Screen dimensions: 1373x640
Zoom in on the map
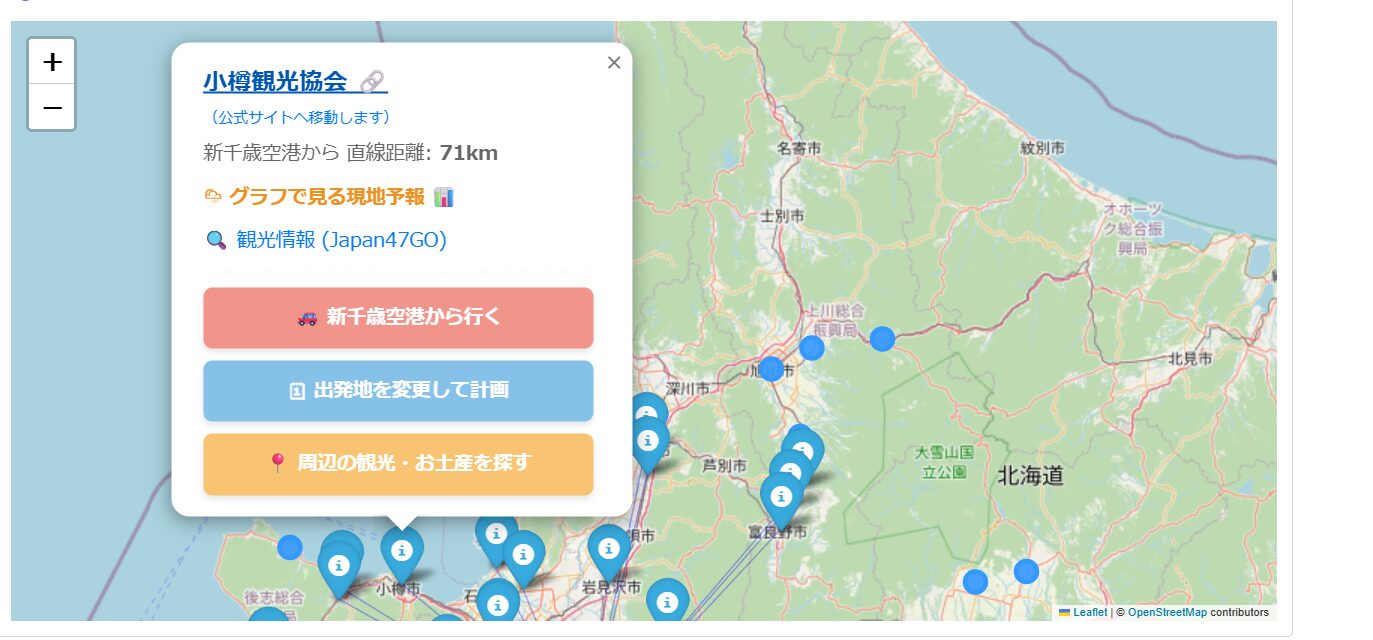(52, 62)
